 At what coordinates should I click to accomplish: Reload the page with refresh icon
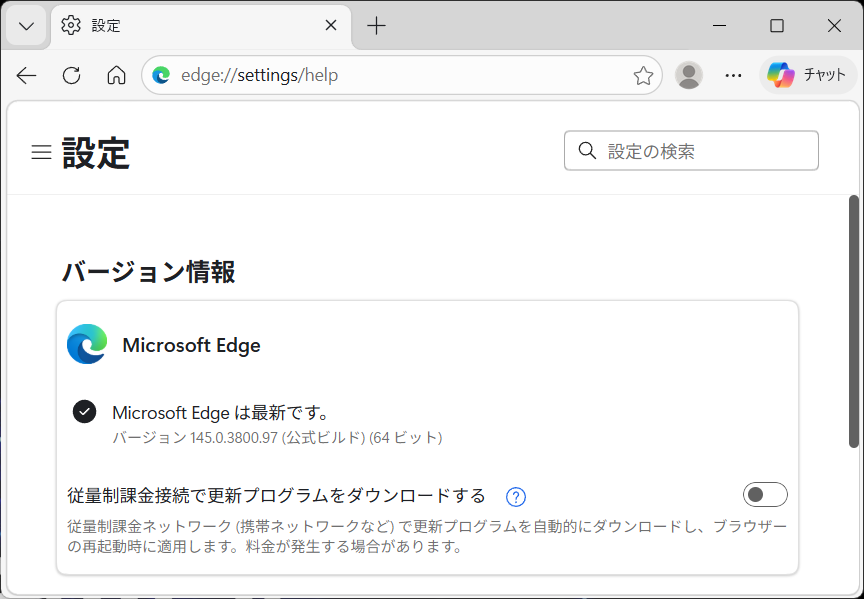click(x=72, y=75)
